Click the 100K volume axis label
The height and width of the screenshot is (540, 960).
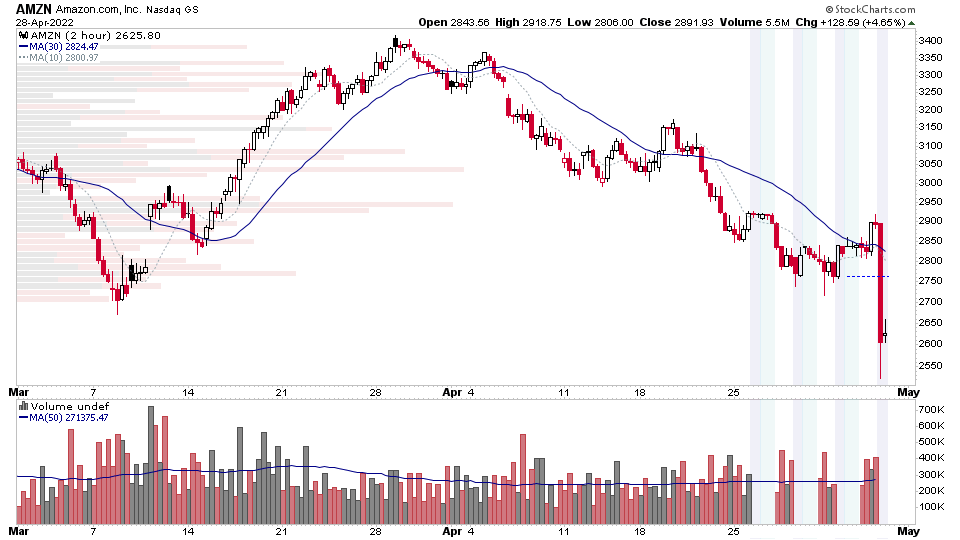[931, 506]
